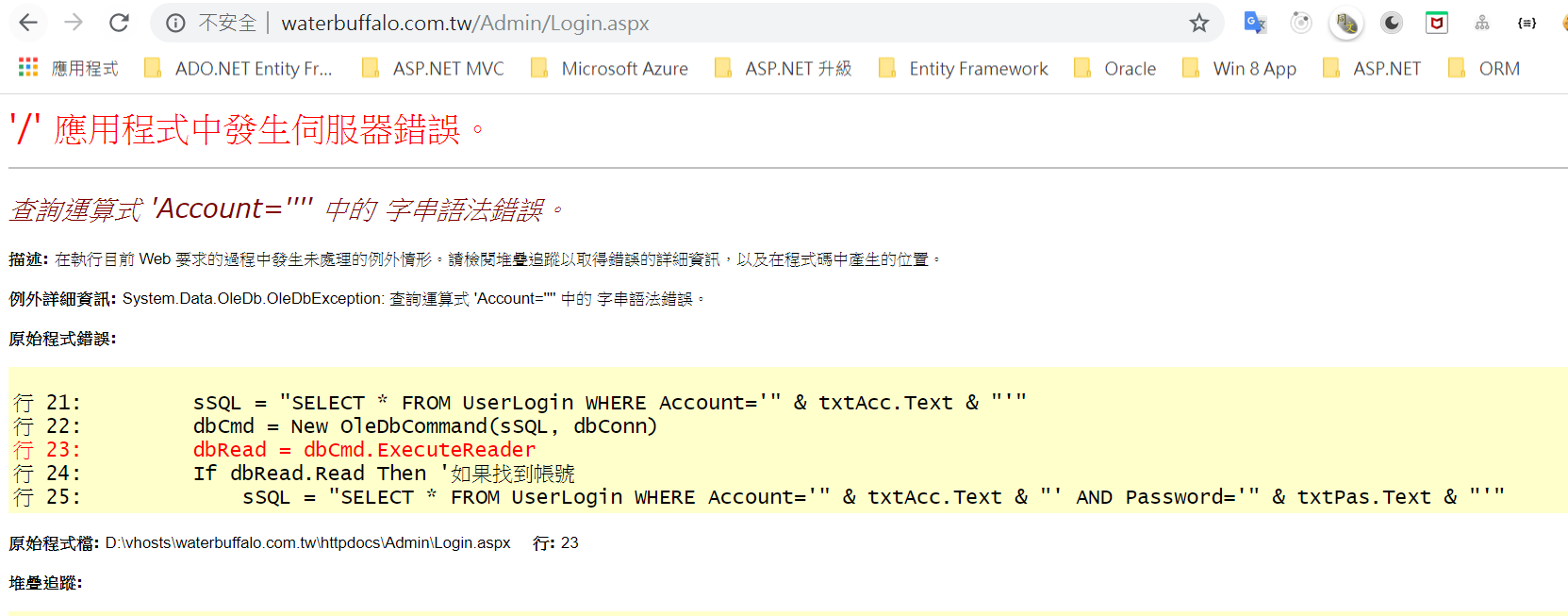This screenshot has width=1568, height=616.
Task: Open the highlighted round extension icon
Action: [1346, 23]
